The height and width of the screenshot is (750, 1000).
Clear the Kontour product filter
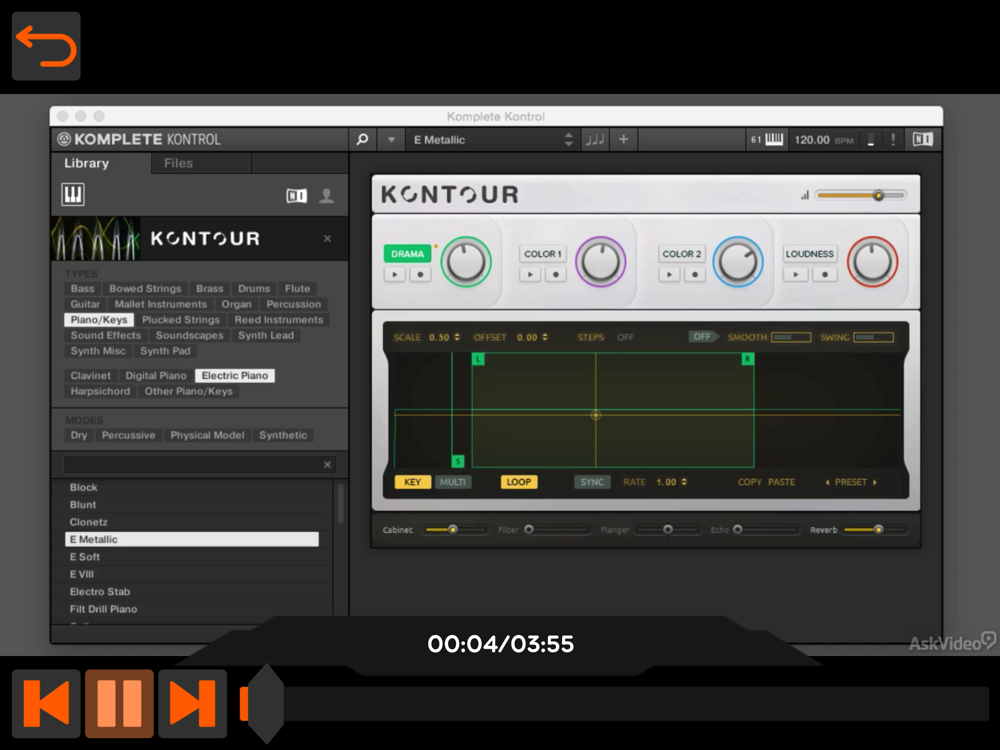point(327,239)
